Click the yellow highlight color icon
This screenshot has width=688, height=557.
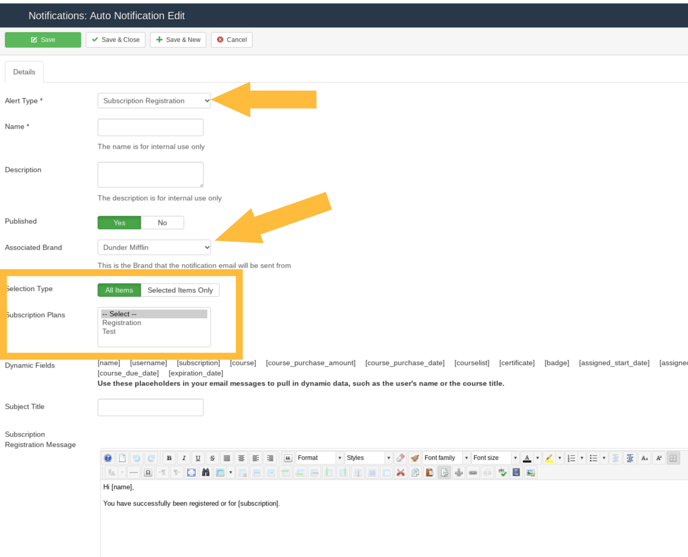coord(549,458)
